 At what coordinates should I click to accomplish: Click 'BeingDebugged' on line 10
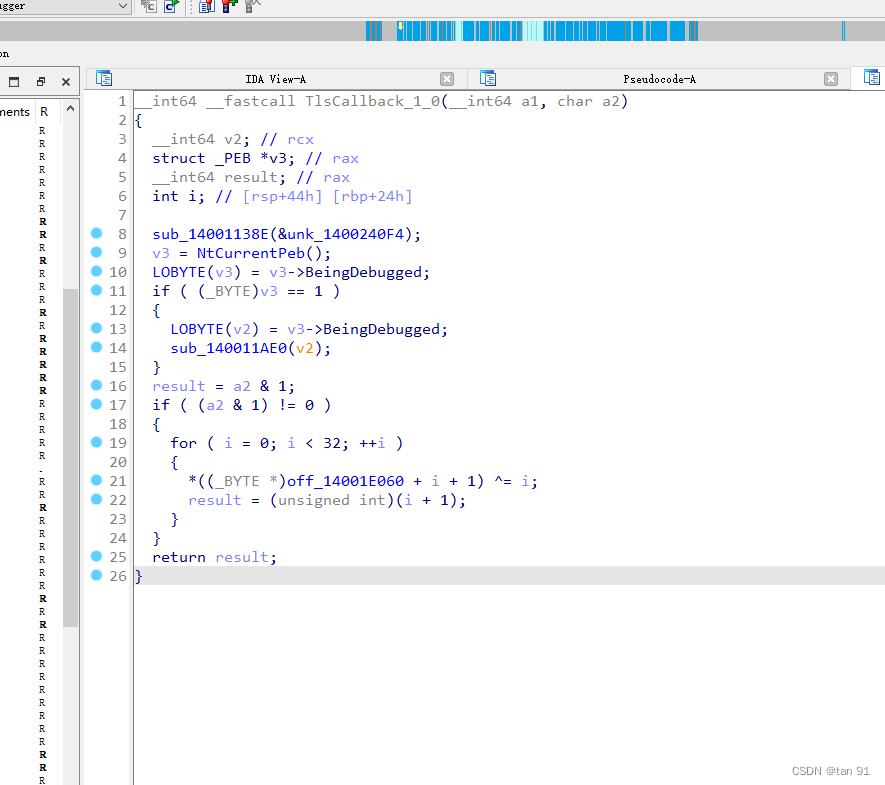(x=363, y=273)
